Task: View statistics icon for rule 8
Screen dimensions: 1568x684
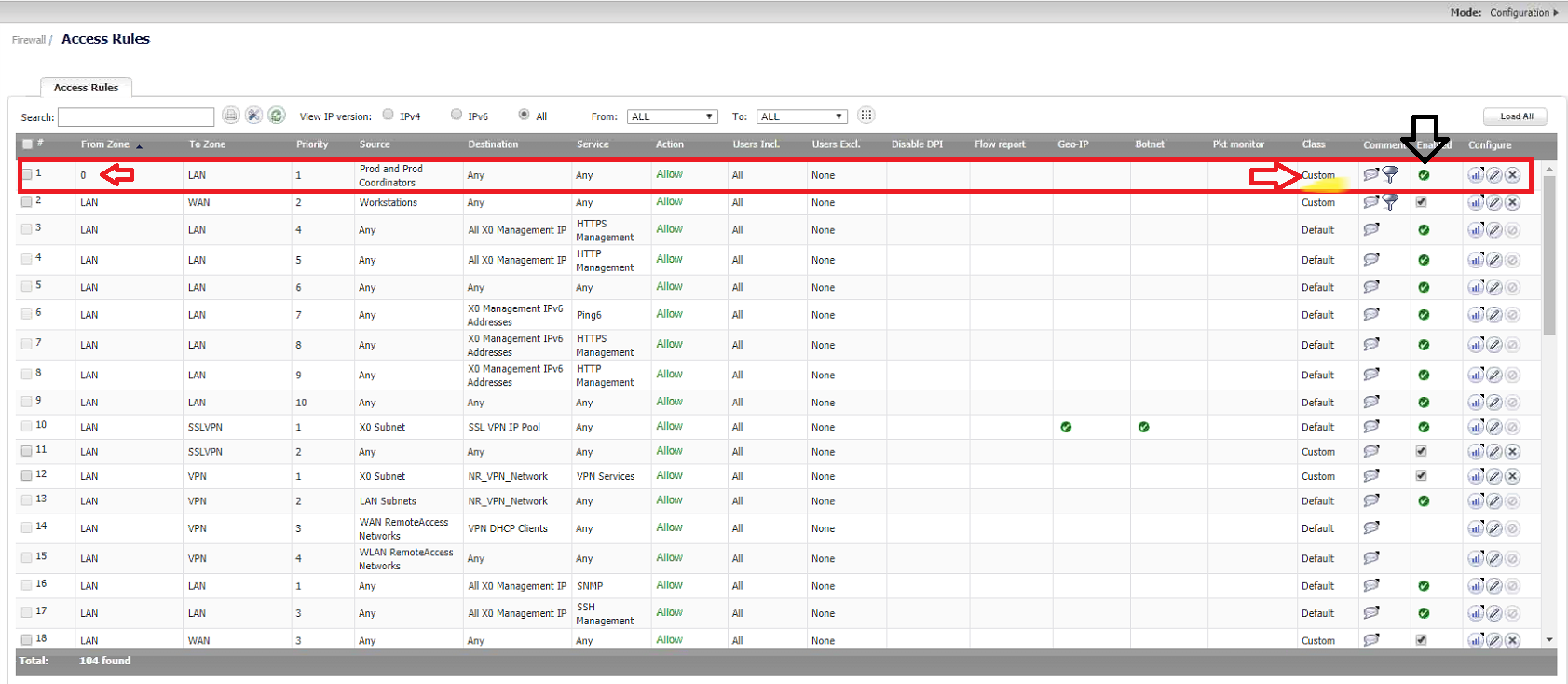Action: point(1476,375)
